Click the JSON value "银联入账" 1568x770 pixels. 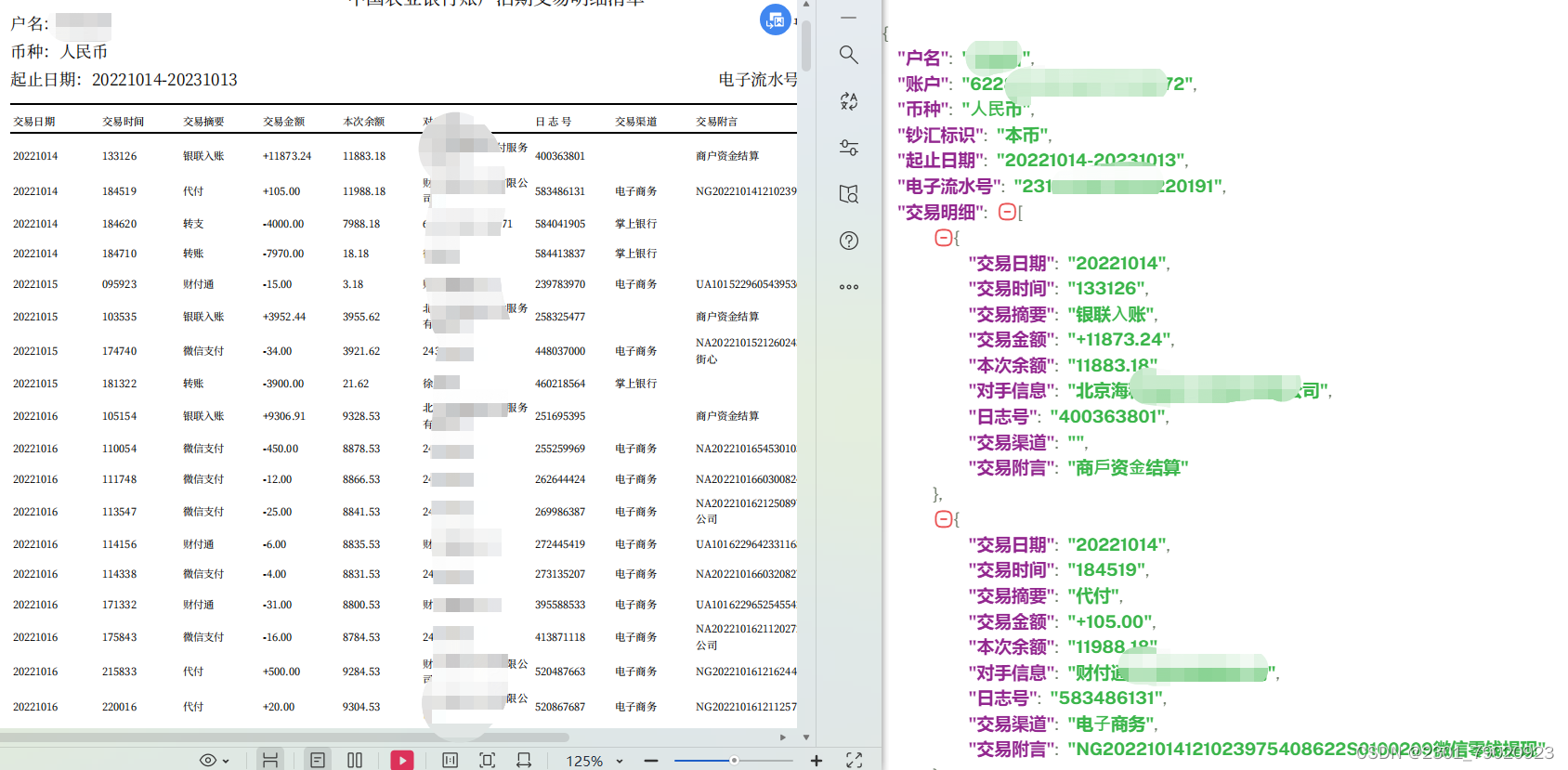click(1112, 315)
